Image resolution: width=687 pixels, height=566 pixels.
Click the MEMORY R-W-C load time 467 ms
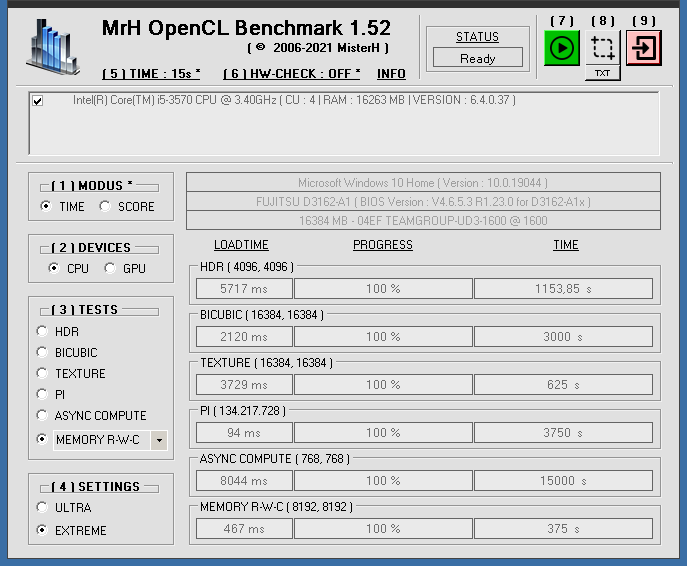pos(244,528)
